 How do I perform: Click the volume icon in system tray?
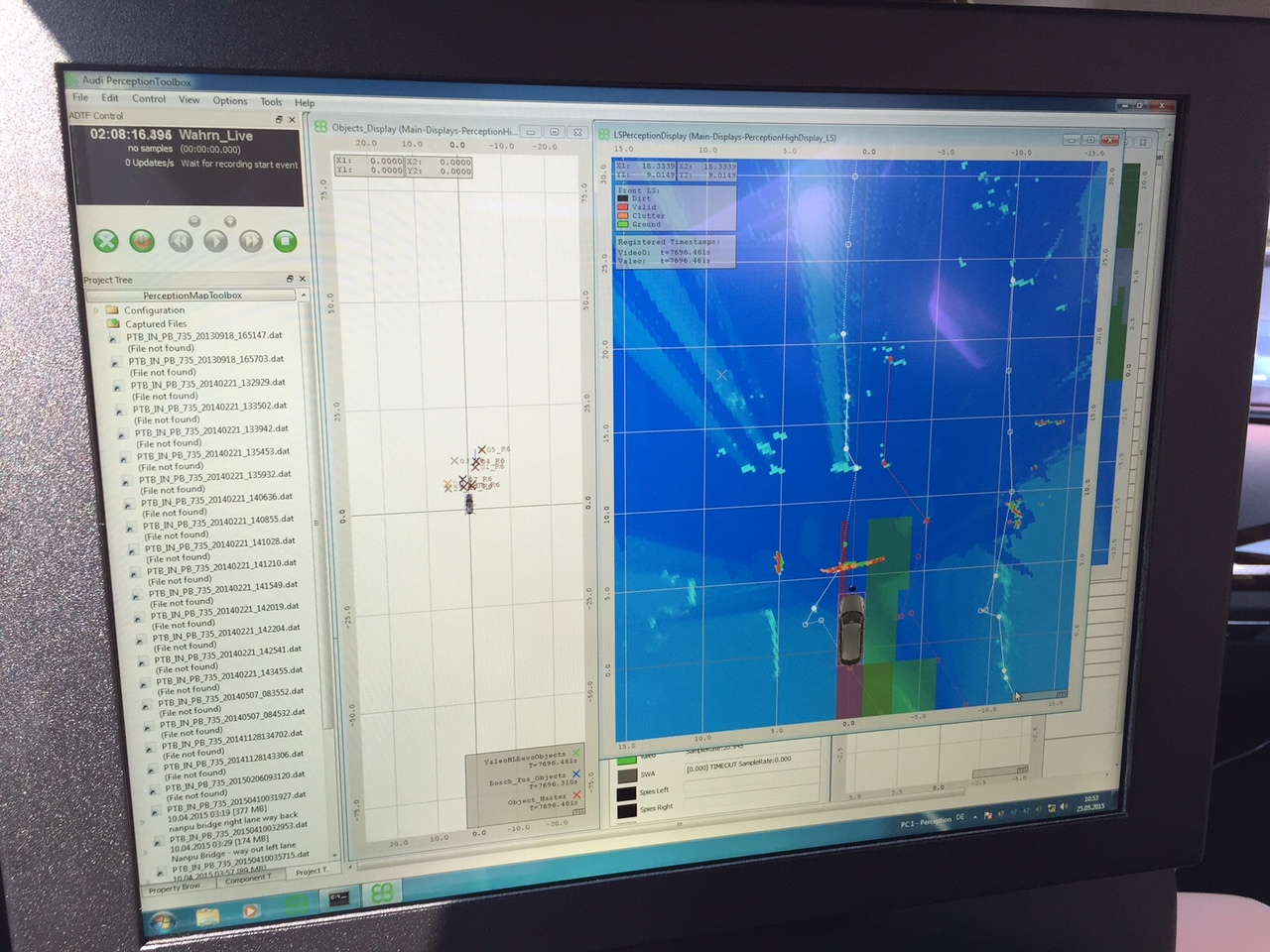click(x=1064, y=806)
